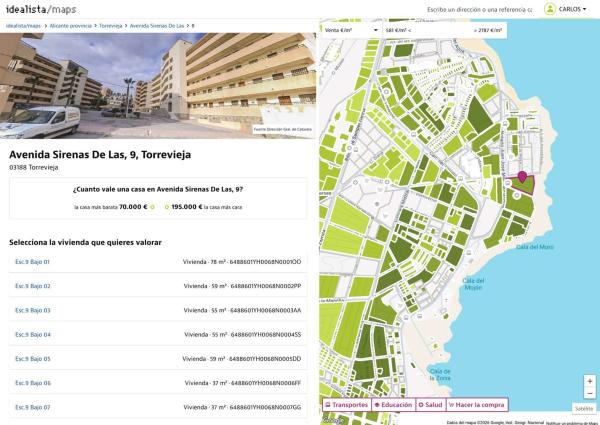The width and height of the screenshot is (600, 425).
Task: Click the 03188 Torrevieja postal code text
Action: (34, 168)
